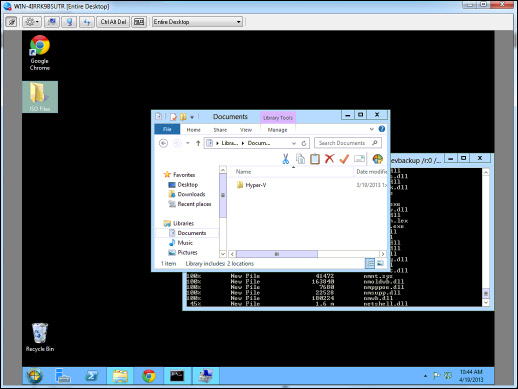
Task: Click the navigation pane scroll down arrow
Action: (x=223, y=254)
